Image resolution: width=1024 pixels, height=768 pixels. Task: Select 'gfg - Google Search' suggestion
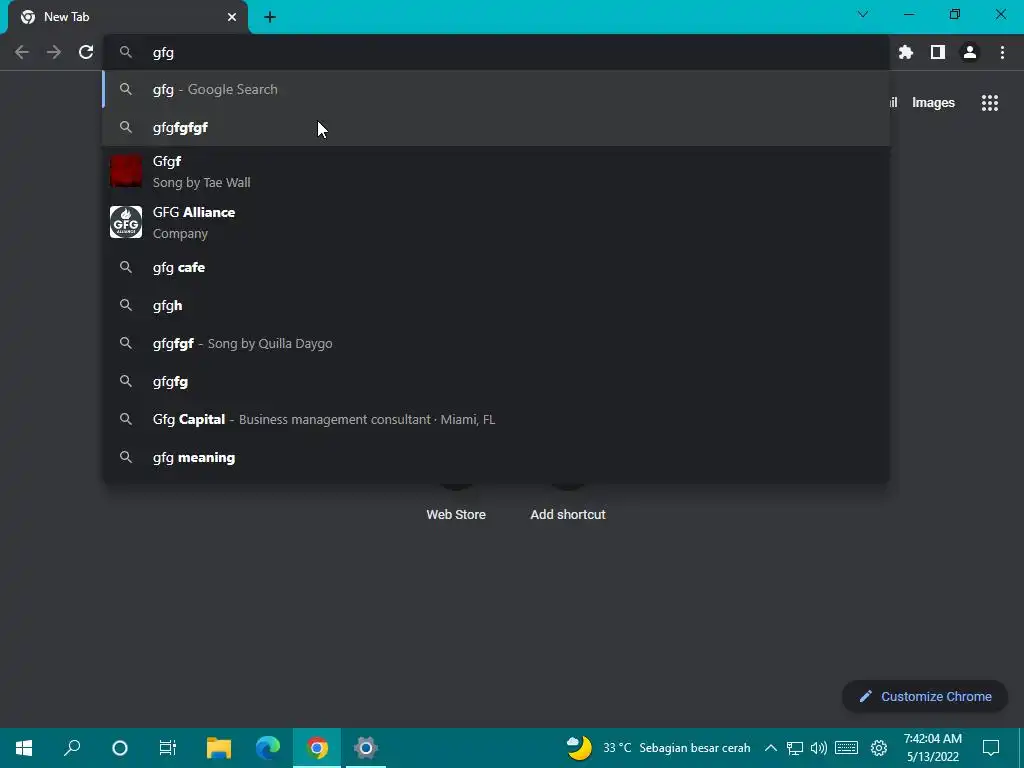pyautogui.click(x=496, y=89)
